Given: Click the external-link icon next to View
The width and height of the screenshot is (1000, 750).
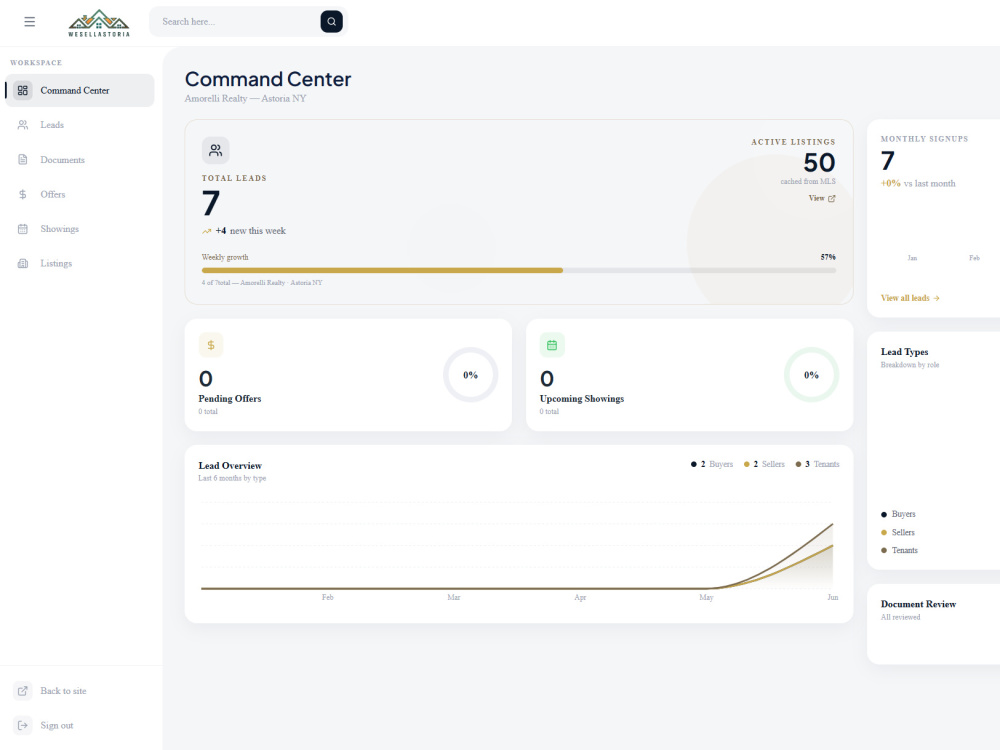Looking at the screenshot, I should (x=831, y=198).
